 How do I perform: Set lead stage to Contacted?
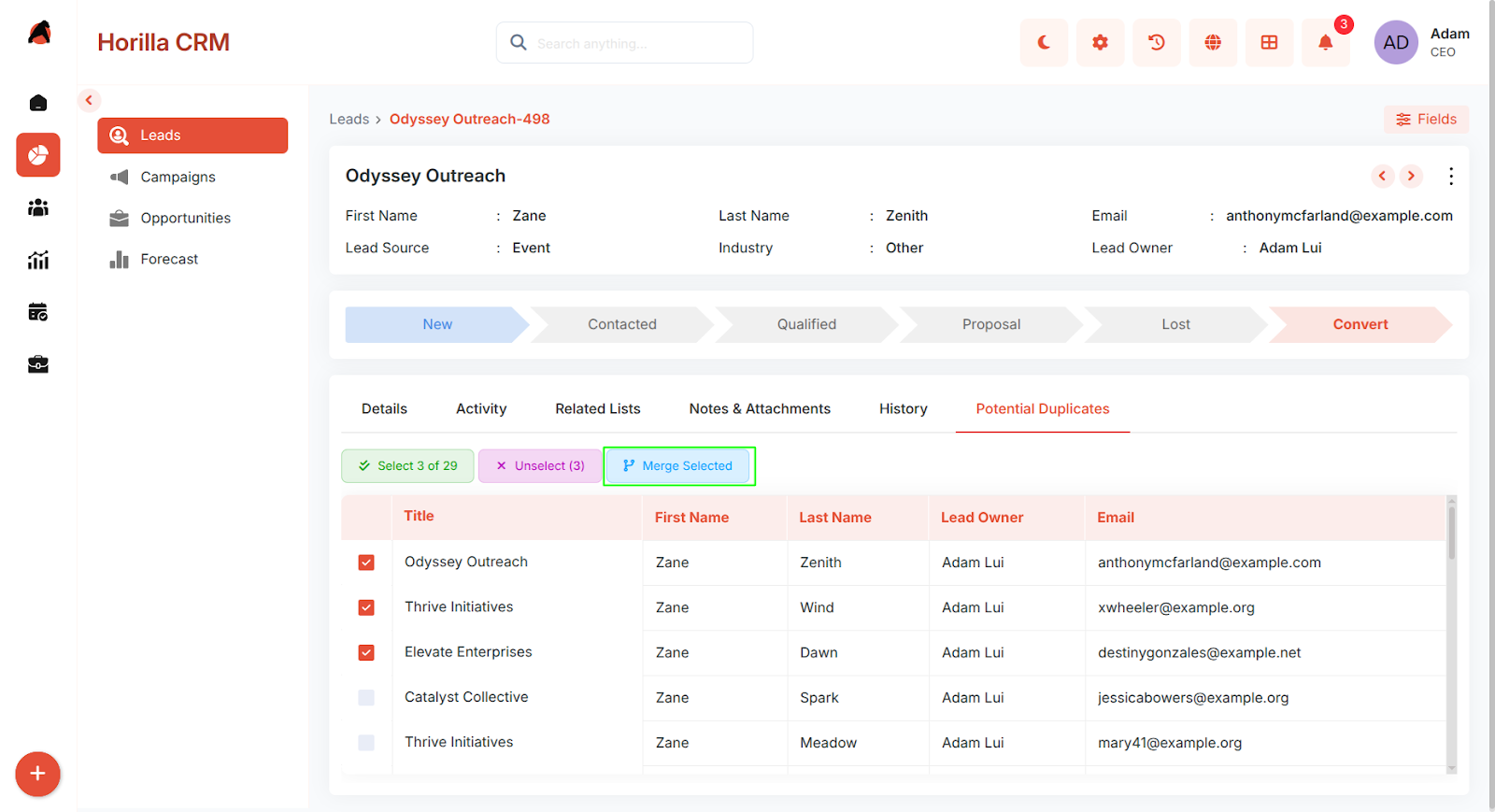622,324
